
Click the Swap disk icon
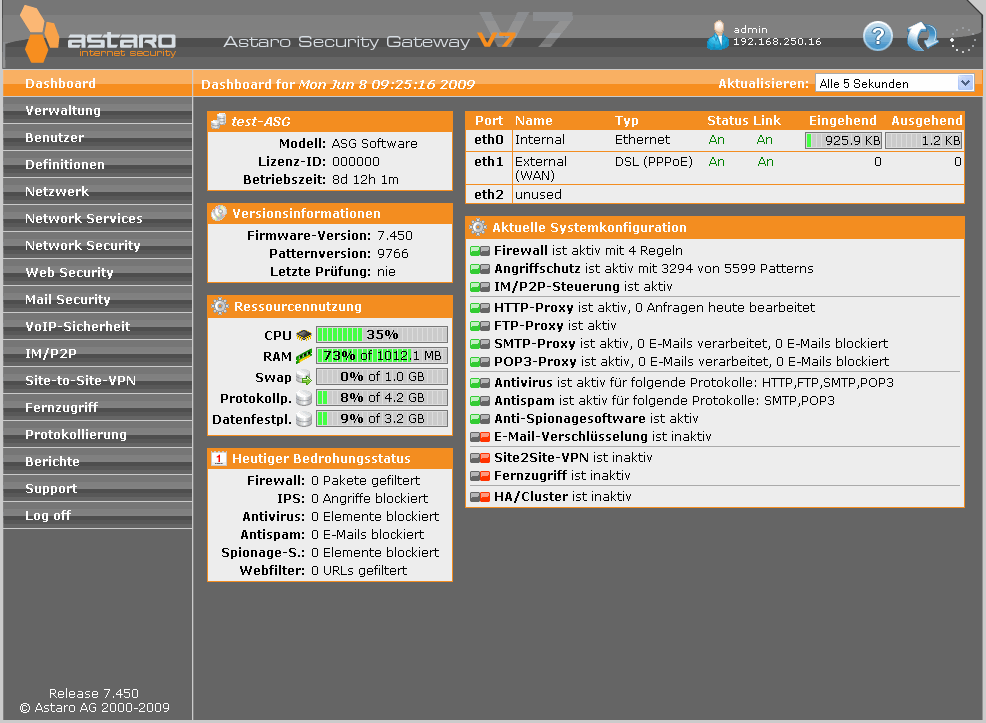304,377
